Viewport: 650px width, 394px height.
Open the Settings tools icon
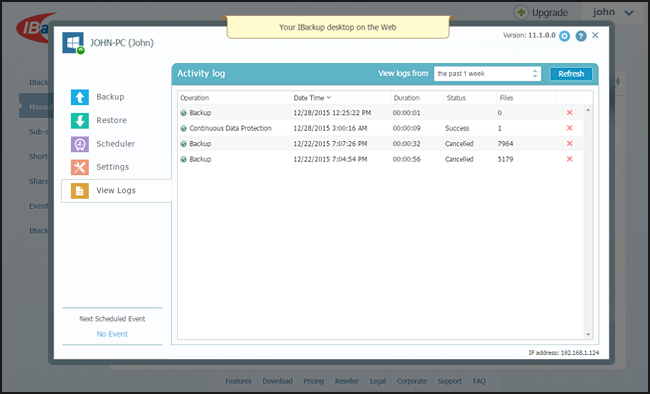80,167
